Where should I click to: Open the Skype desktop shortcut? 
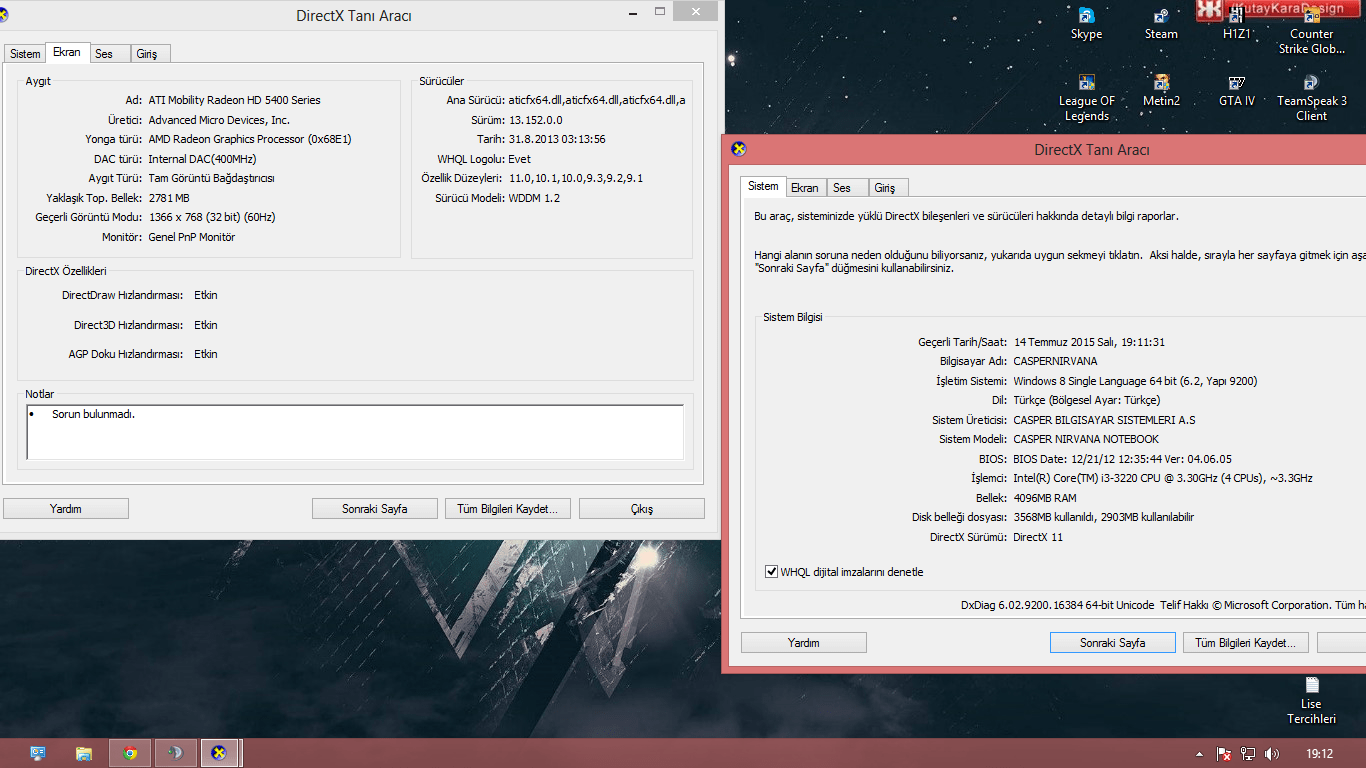[1086, 24]
